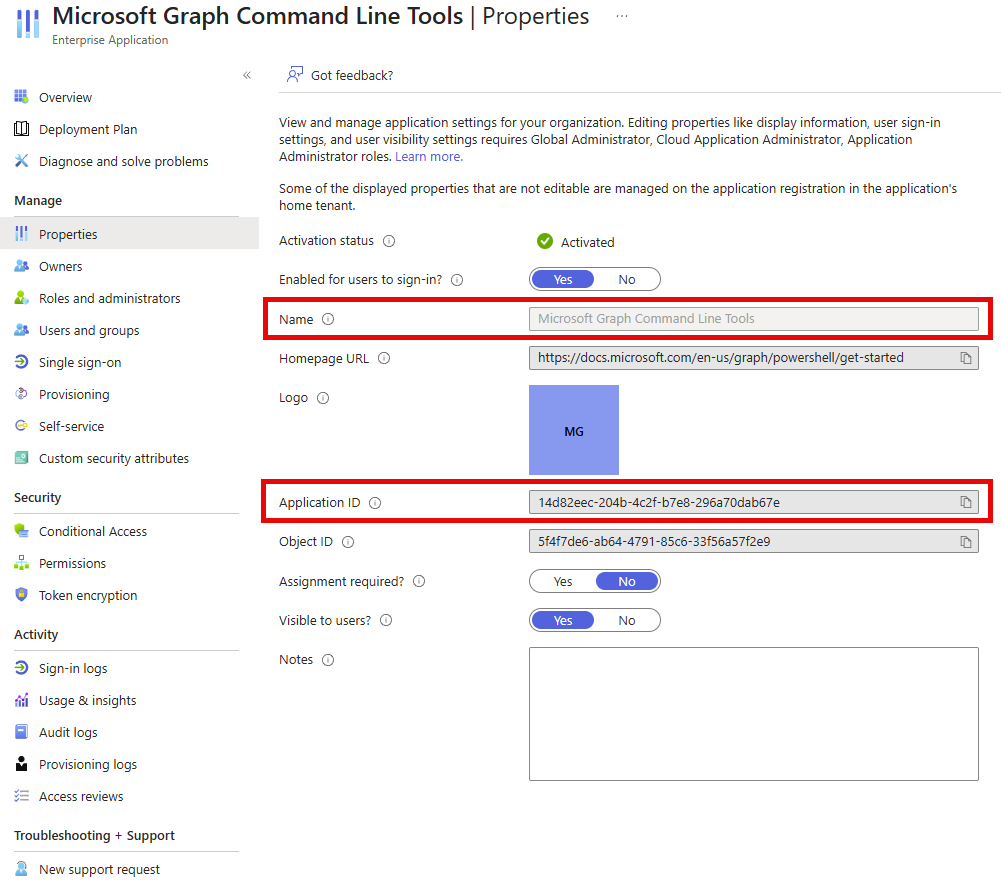Copy the Object ID to clipboard
1001x890 pixels.
coord(965,542)
